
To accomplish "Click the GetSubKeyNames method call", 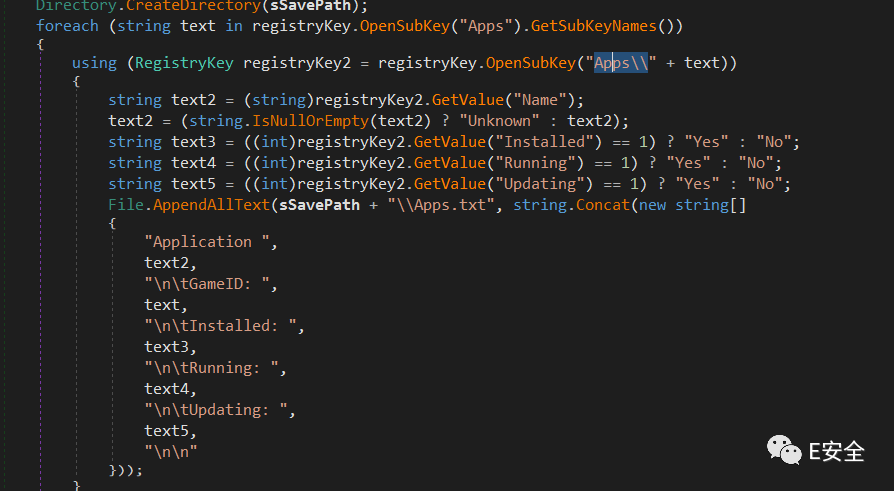I will (x=594, y=26).
